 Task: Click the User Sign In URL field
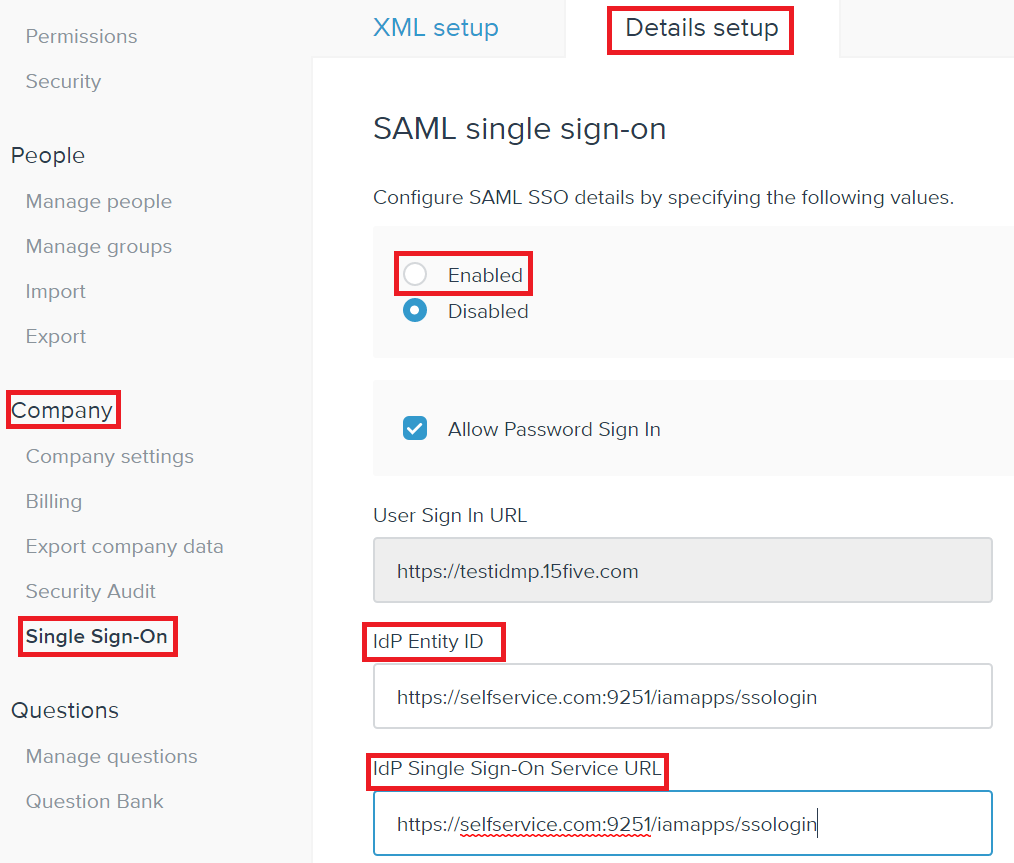point(682,572)
